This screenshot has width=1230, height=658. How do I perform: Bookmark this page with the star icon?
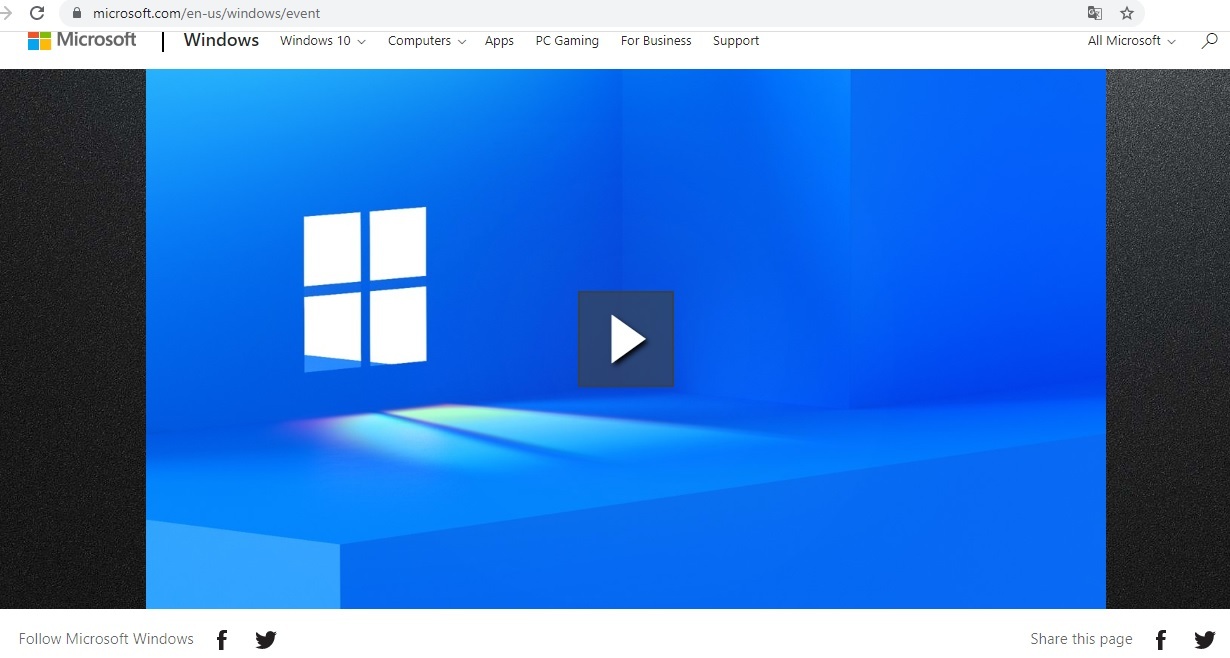(1127, 14)
